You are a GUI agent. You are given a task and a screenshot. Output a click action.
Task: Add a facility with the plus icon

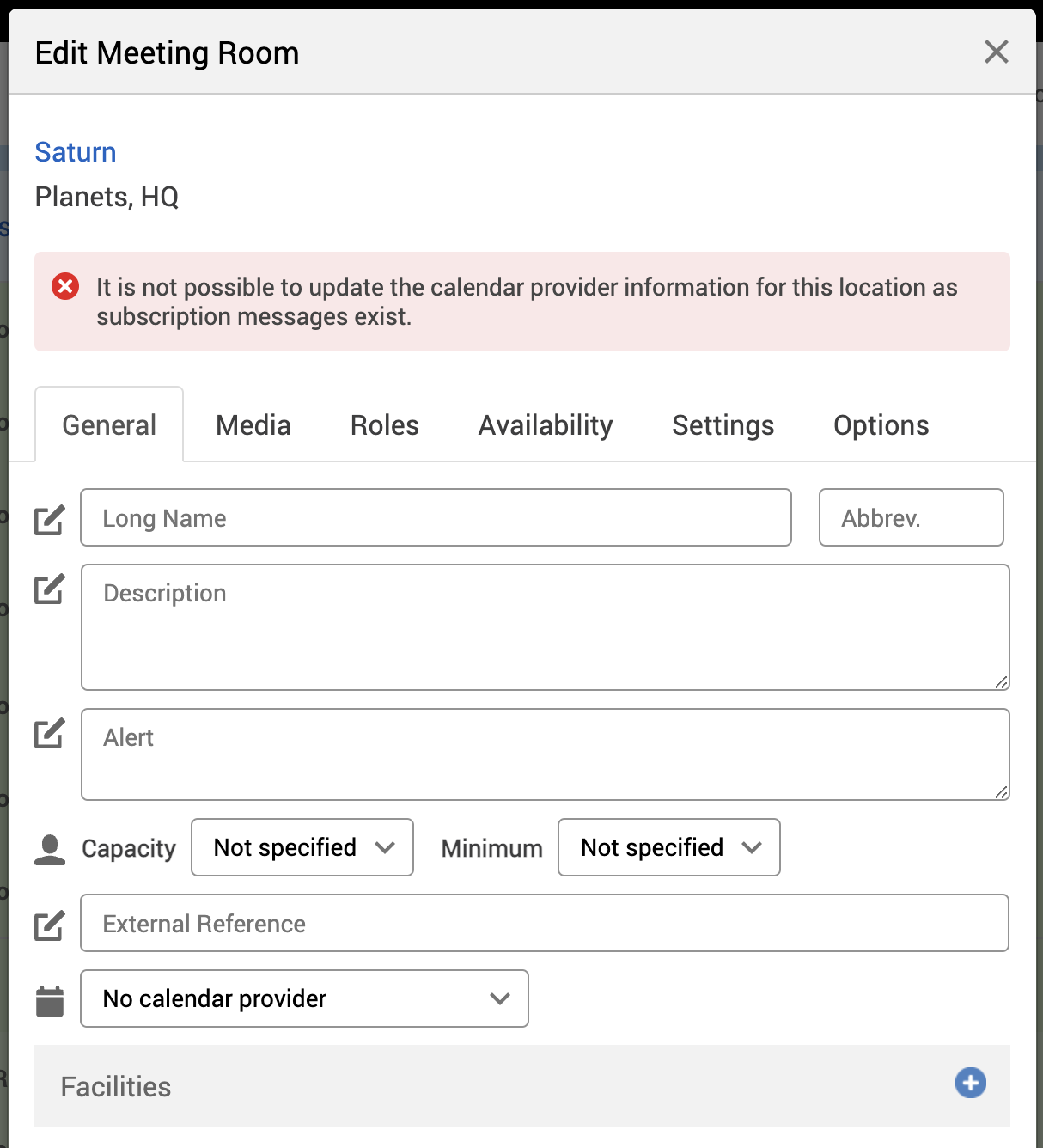(x=970, y=1083)
